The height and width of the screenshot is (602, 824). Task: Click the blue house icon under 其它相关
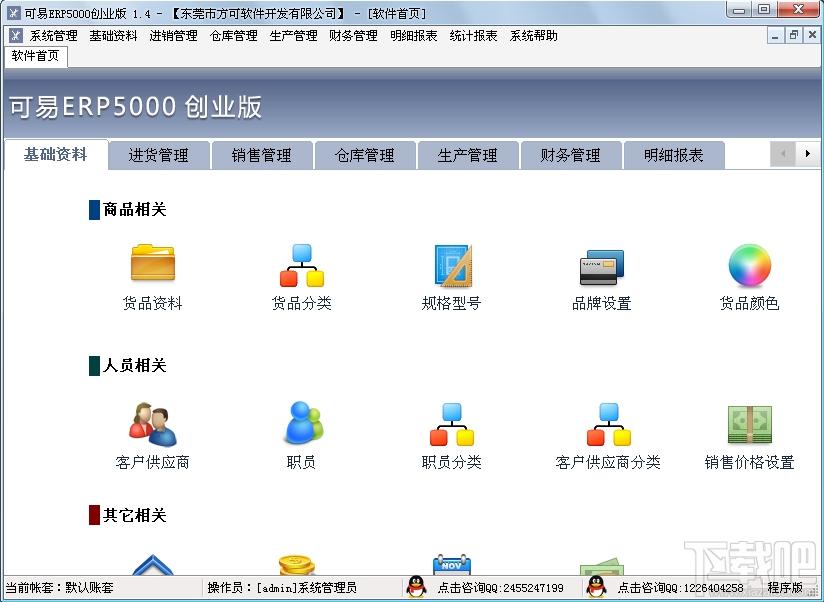coord(152,565)
